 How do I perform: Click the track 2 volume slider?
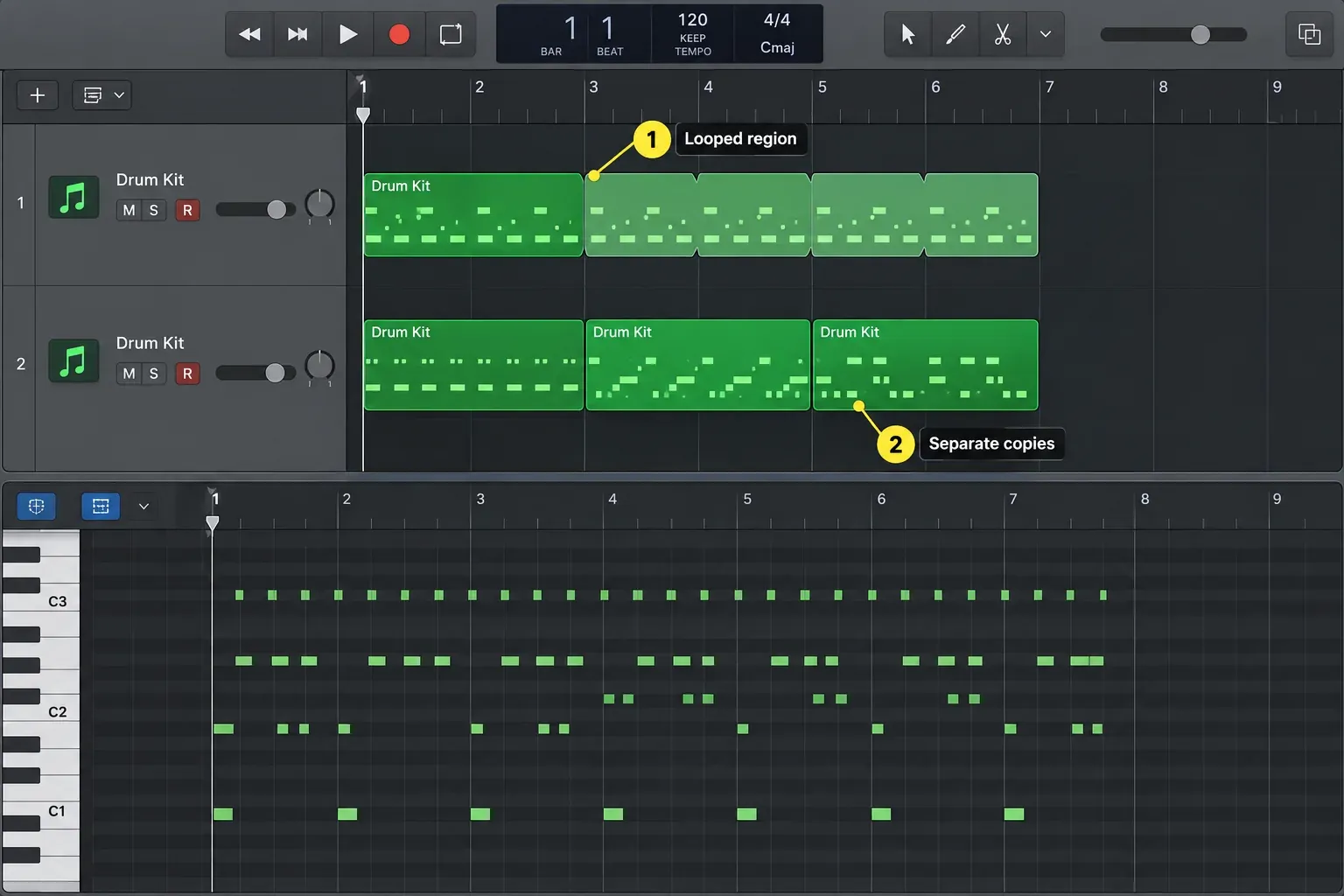tap(255, 373)
